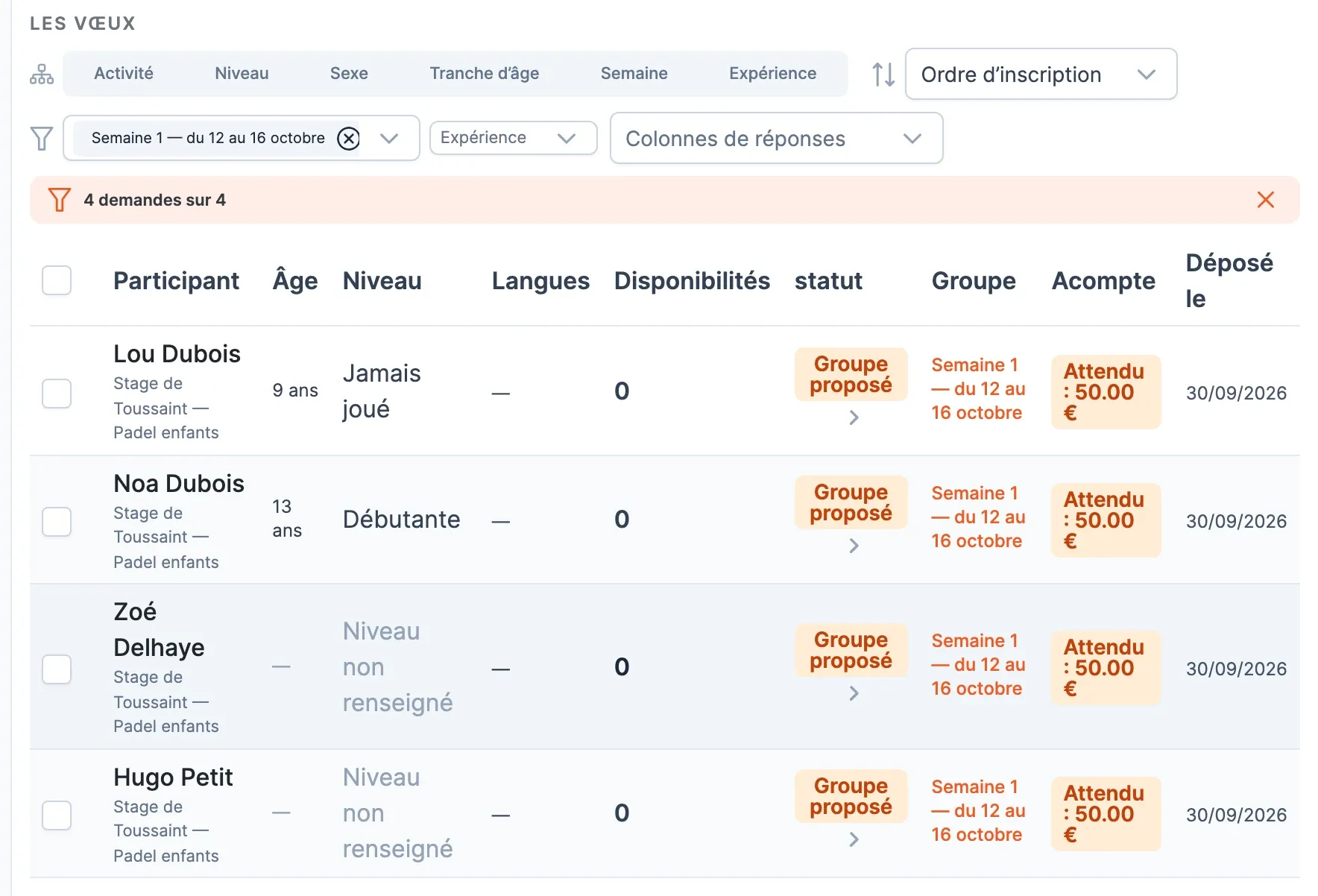Screen dimensions: 1318x896
Task: Click 'Groupe proposé' status for Hugo Petit
Action: tap(851, 796)
